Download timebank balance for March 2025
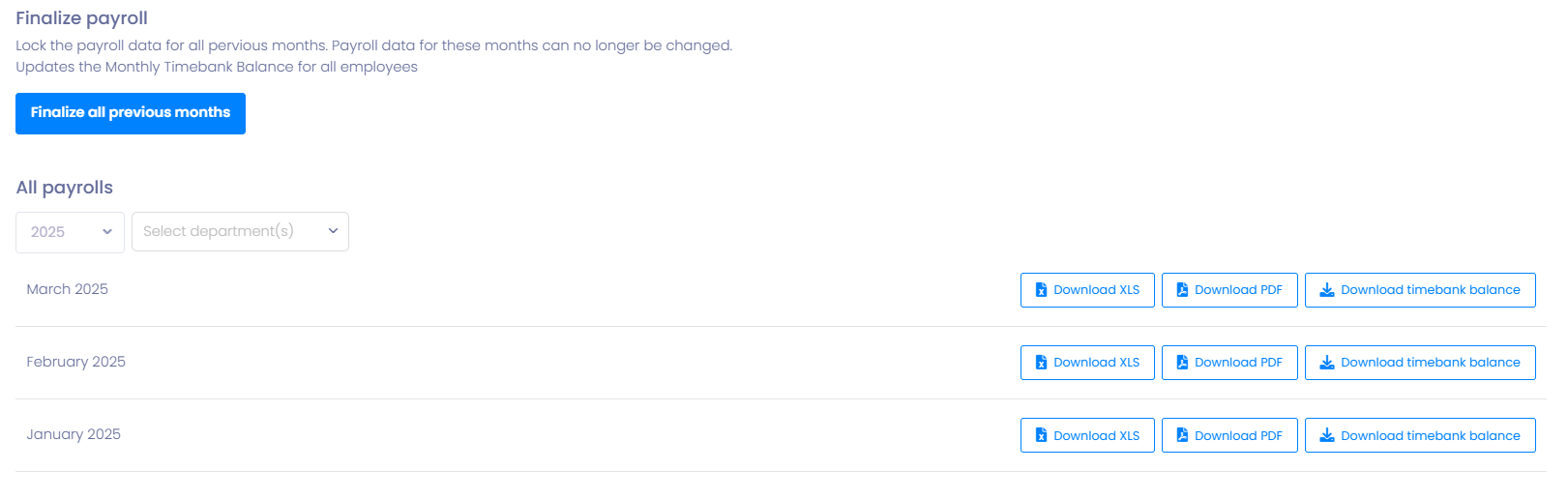1568x500 pixels. click(x=1420, y=290)
